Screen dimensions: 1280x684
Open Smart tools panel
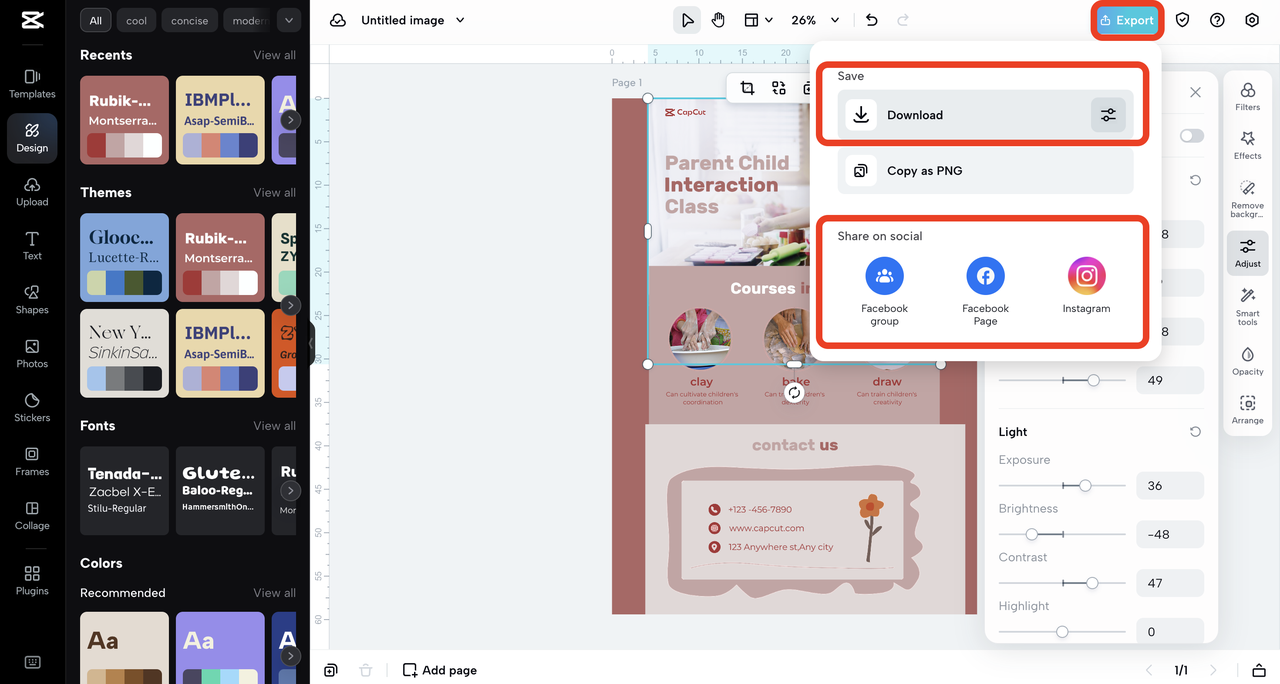tap(1247, 307)
